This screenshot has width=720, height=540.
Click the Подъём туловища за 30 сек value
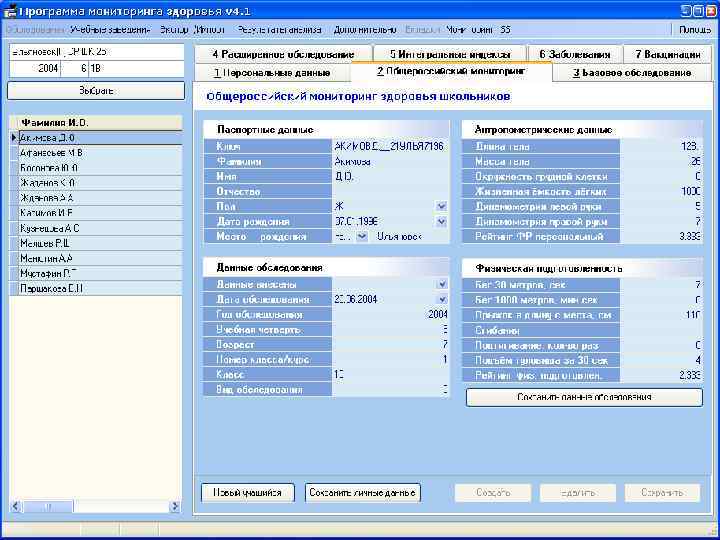661,360
